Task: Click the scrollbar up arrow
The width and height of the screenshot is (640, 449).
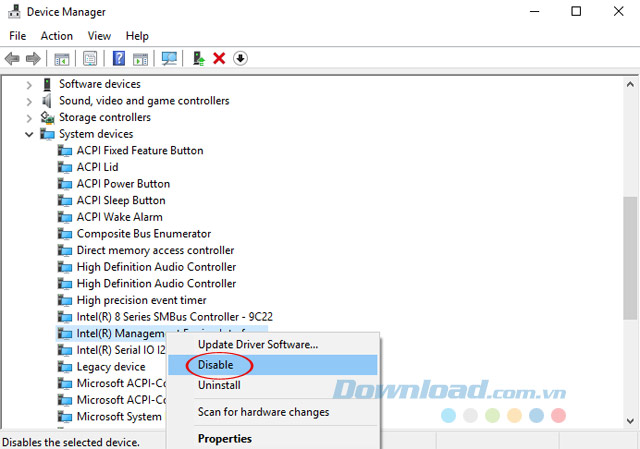Action: [630, 84]
